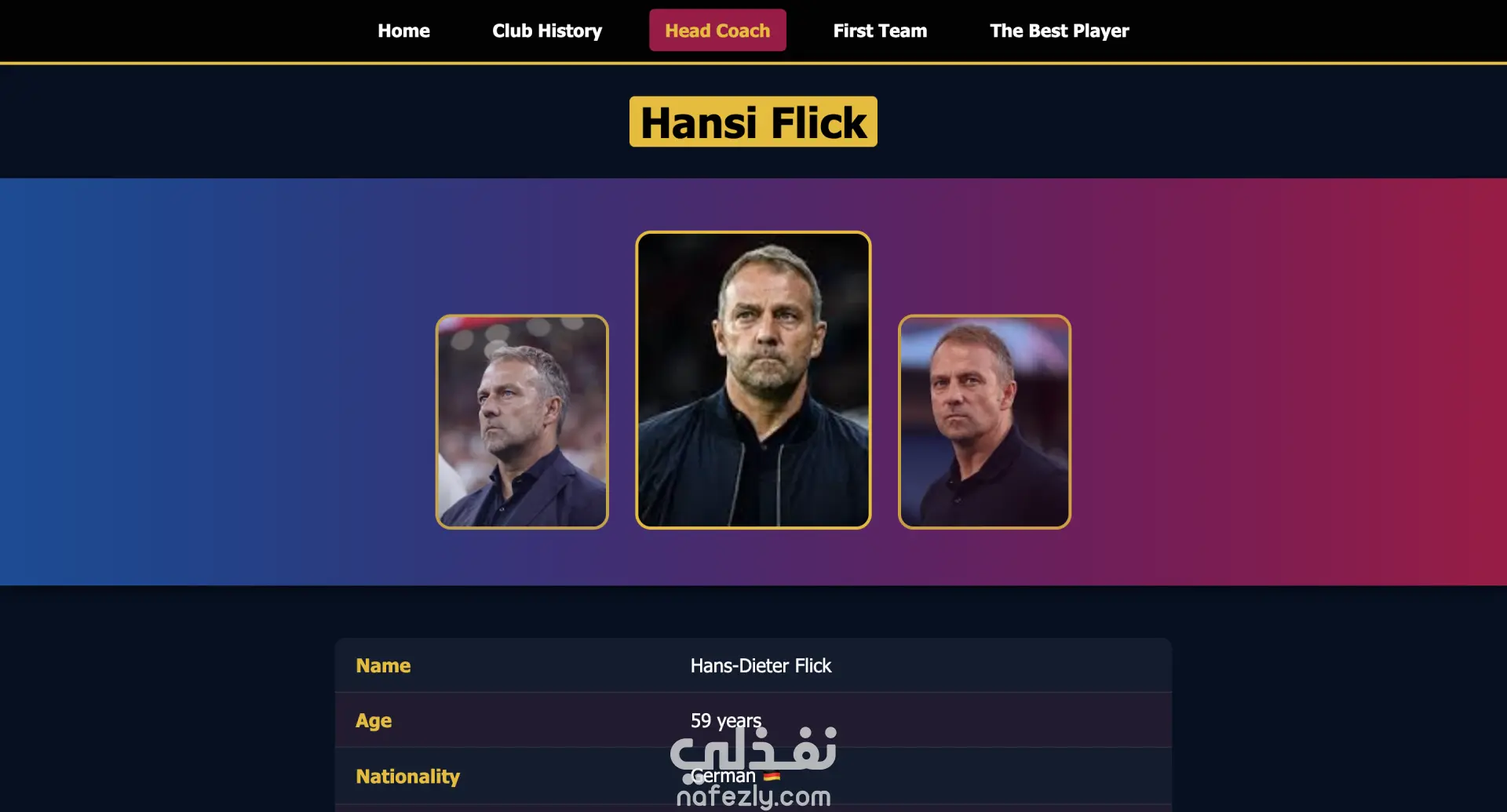Open the right photo with black polo
The image size is (1507, 812).
984,422
